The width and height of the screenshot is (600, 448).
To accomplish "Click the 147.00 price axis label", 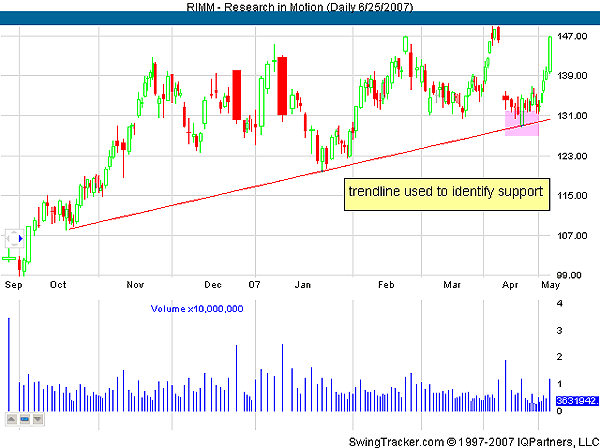I will coord(572,36).
